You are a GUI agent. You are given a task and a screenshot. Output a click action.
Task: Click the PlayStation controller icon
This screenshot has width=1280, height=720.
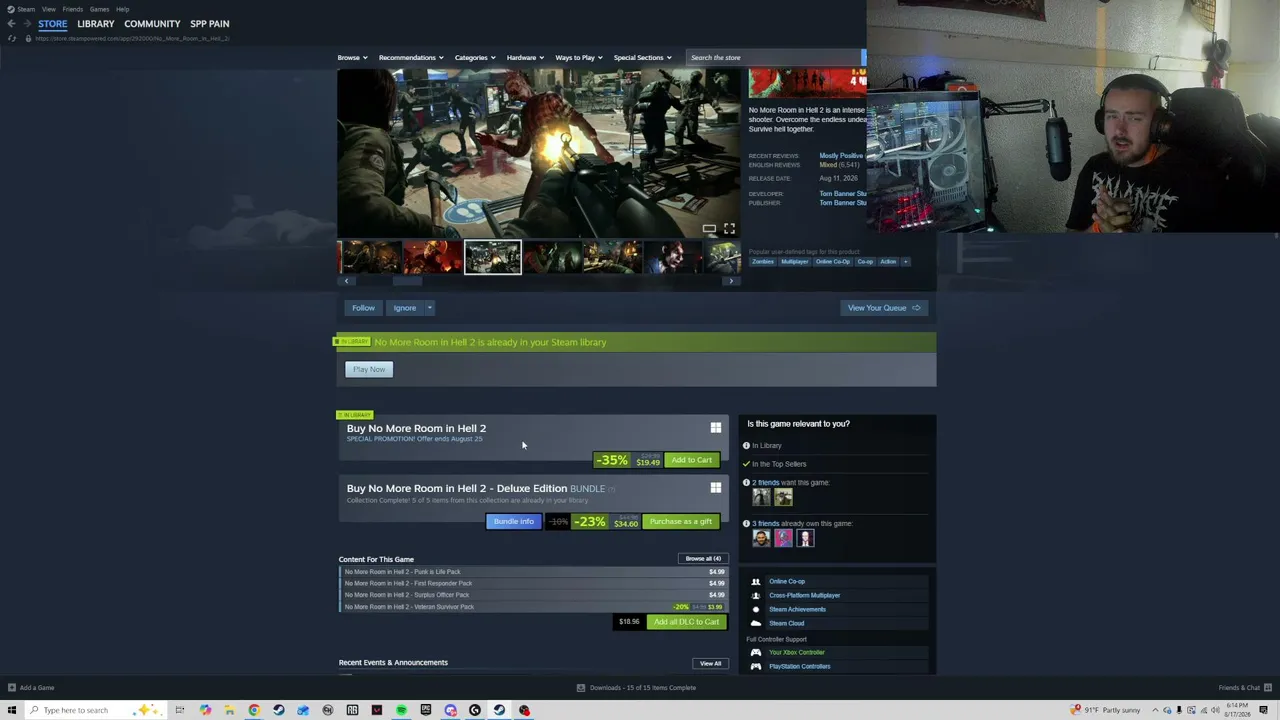click(x=756, y=666)
